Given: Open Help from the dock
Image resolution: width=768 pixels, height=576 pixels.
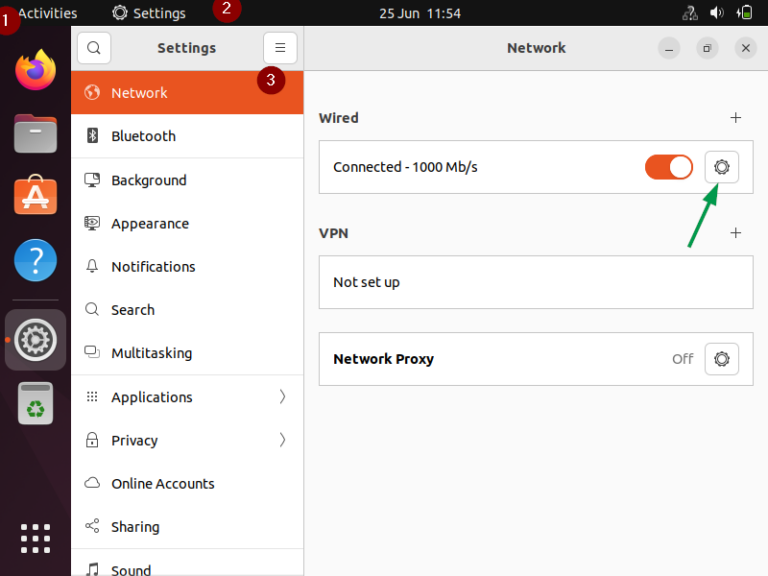Looking at the screenshot, I should [x=35, y=260].
